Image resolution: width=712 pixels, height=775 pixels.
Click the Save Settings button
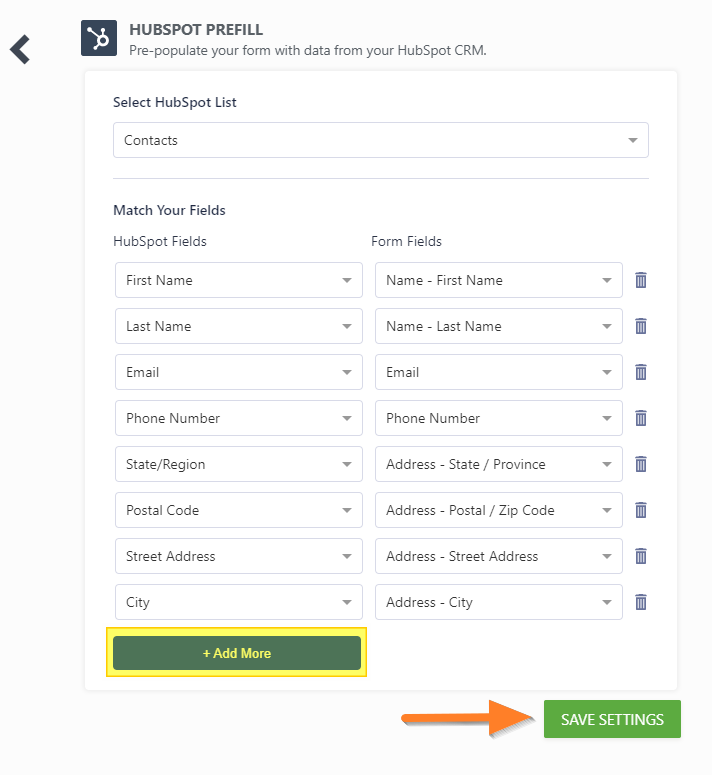click(x=612, y=719)
